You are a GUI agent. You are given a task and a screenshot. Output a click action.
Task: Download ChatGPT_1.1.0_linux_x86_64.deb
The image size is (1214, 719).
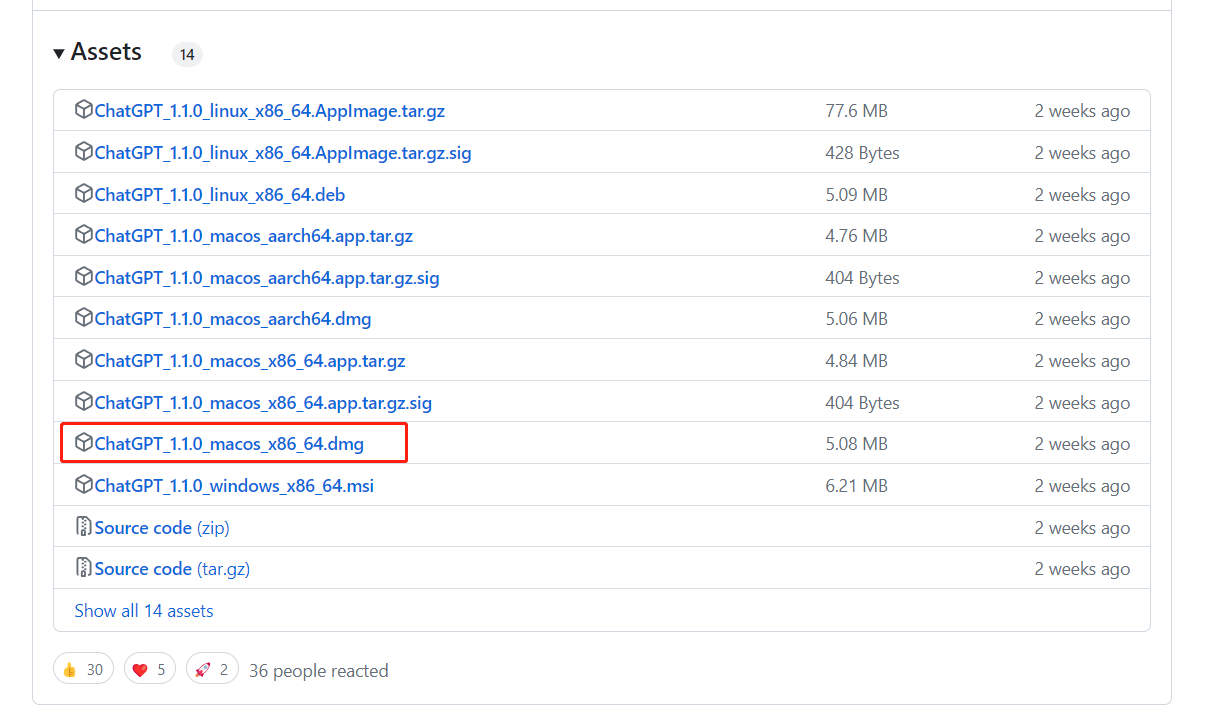[x=220, y=195]
